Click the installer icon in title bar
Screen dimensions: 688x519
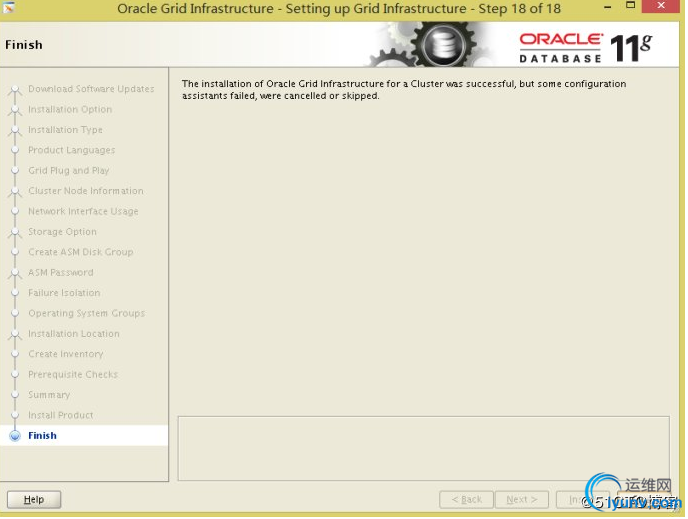pyautogui.click(x=8, y=7)
